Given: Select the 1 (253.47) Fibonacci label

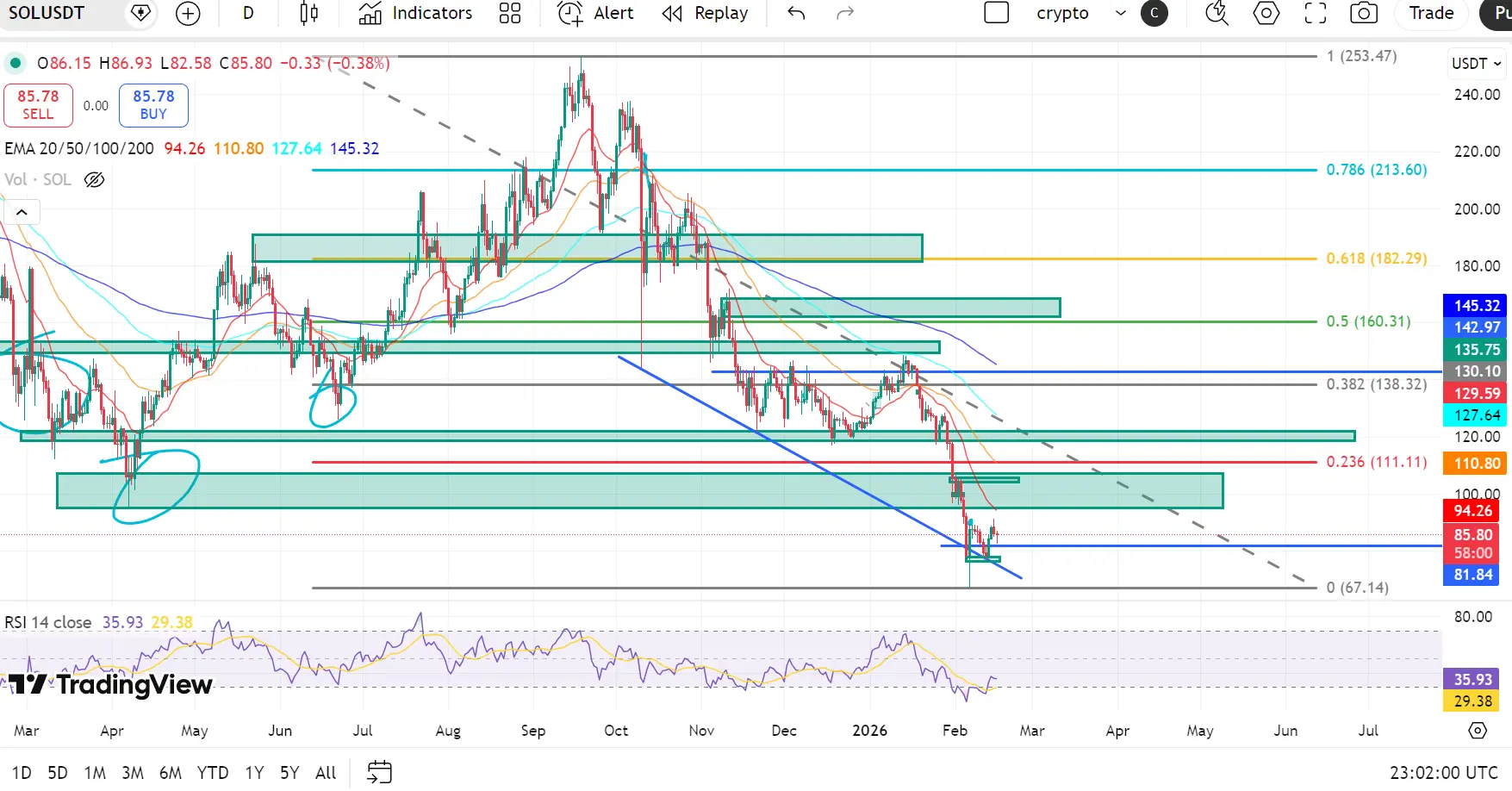Looking at the screenshot, I should (x=1361, y=56).
